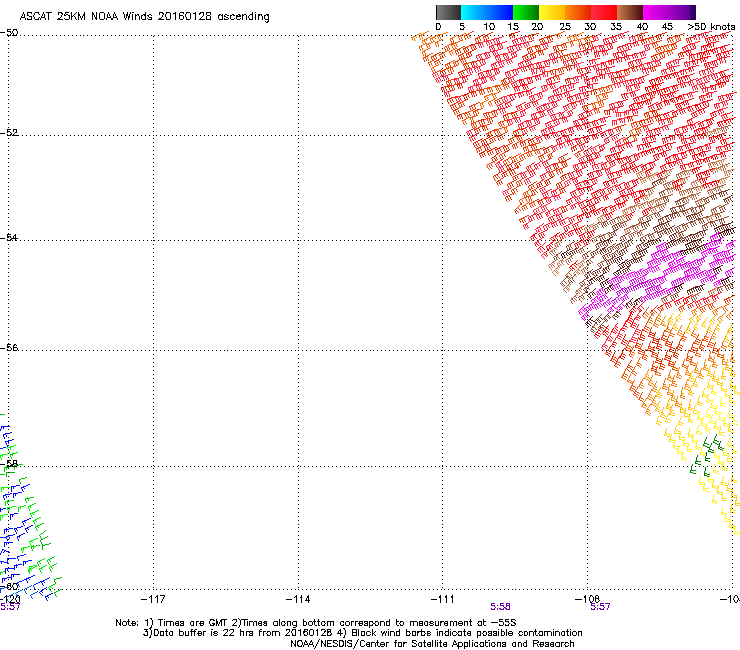The width and height of the screenshot is (740, 650).
Task: Click the gray 0-5 knots color swatch
Action: (448, 12)
